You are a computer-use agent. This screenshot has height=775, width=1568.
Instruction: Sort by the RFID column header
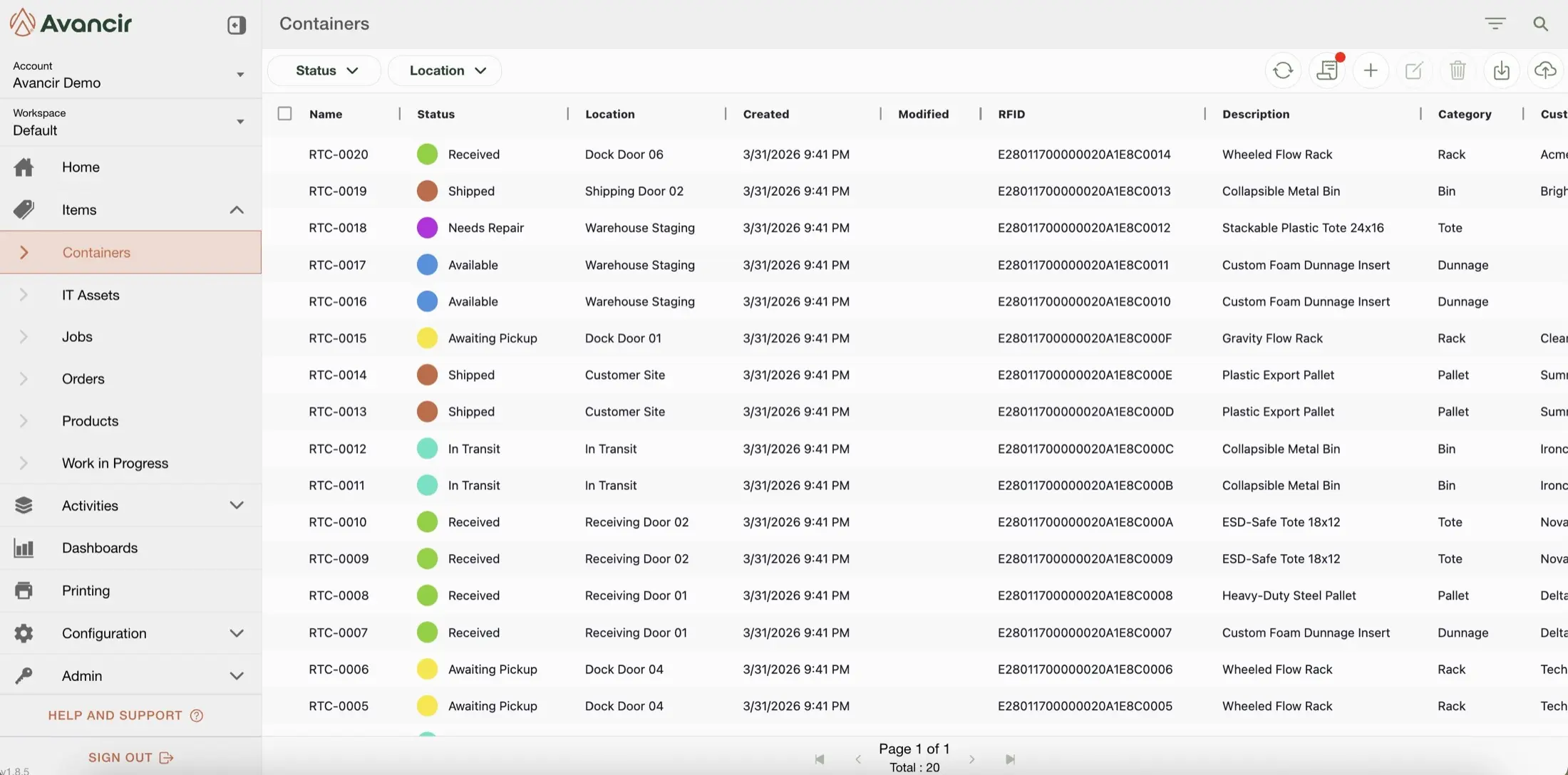[x=1011, y=114]
